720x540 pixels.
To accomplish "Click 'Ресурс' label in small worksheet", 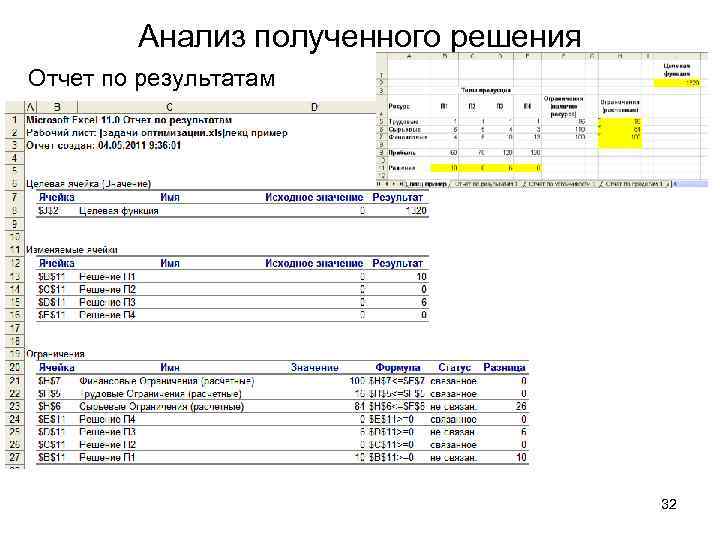I will click(x=399, y=107).
